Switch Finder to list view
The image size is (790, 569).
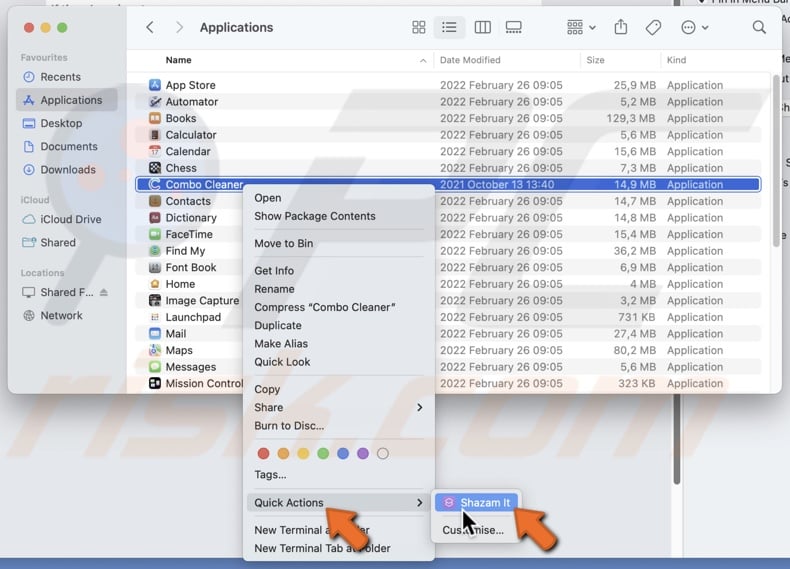[x=449, y=27]
